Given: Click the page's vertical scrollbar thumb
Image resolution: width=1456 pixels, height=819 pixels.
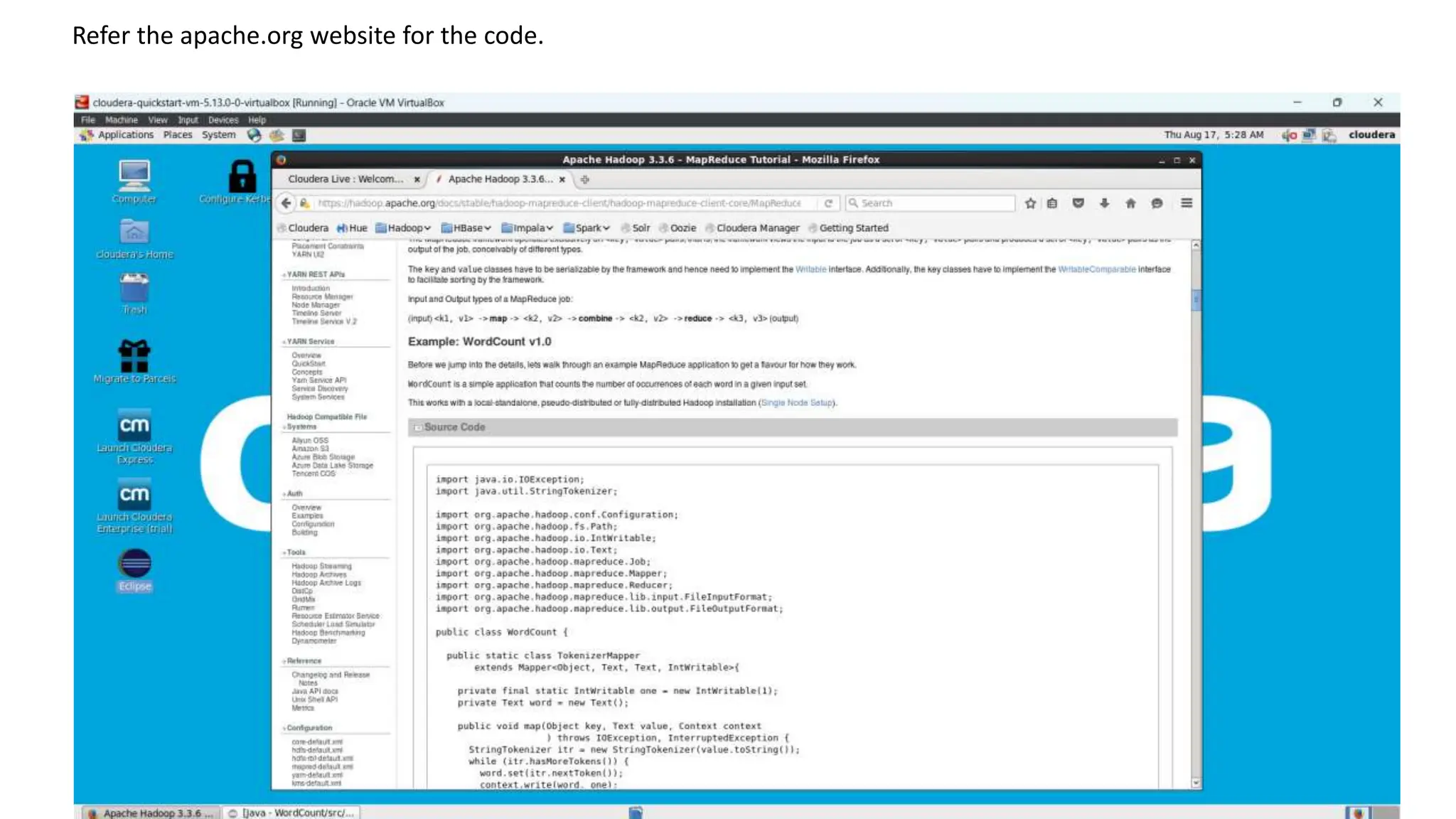Looking at the screenshot, I should [1196, 300].
